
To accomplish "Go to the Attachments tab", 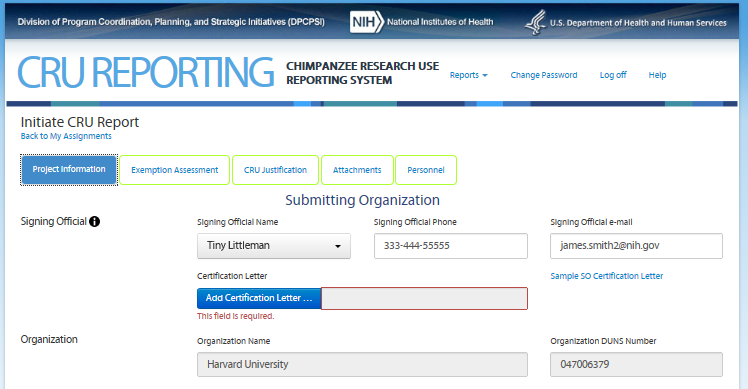I will tap(357, 170).
